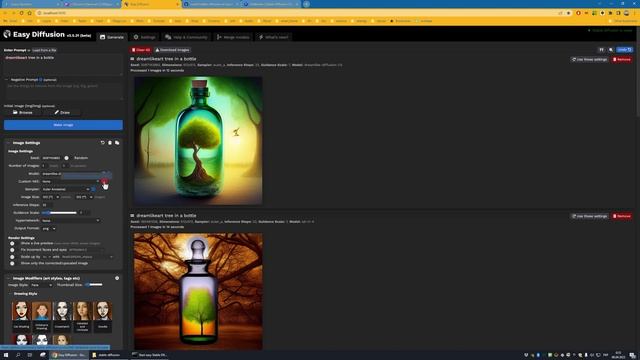
Task: Collapse the Image Settings panel
Action: (x=8, y=143)
